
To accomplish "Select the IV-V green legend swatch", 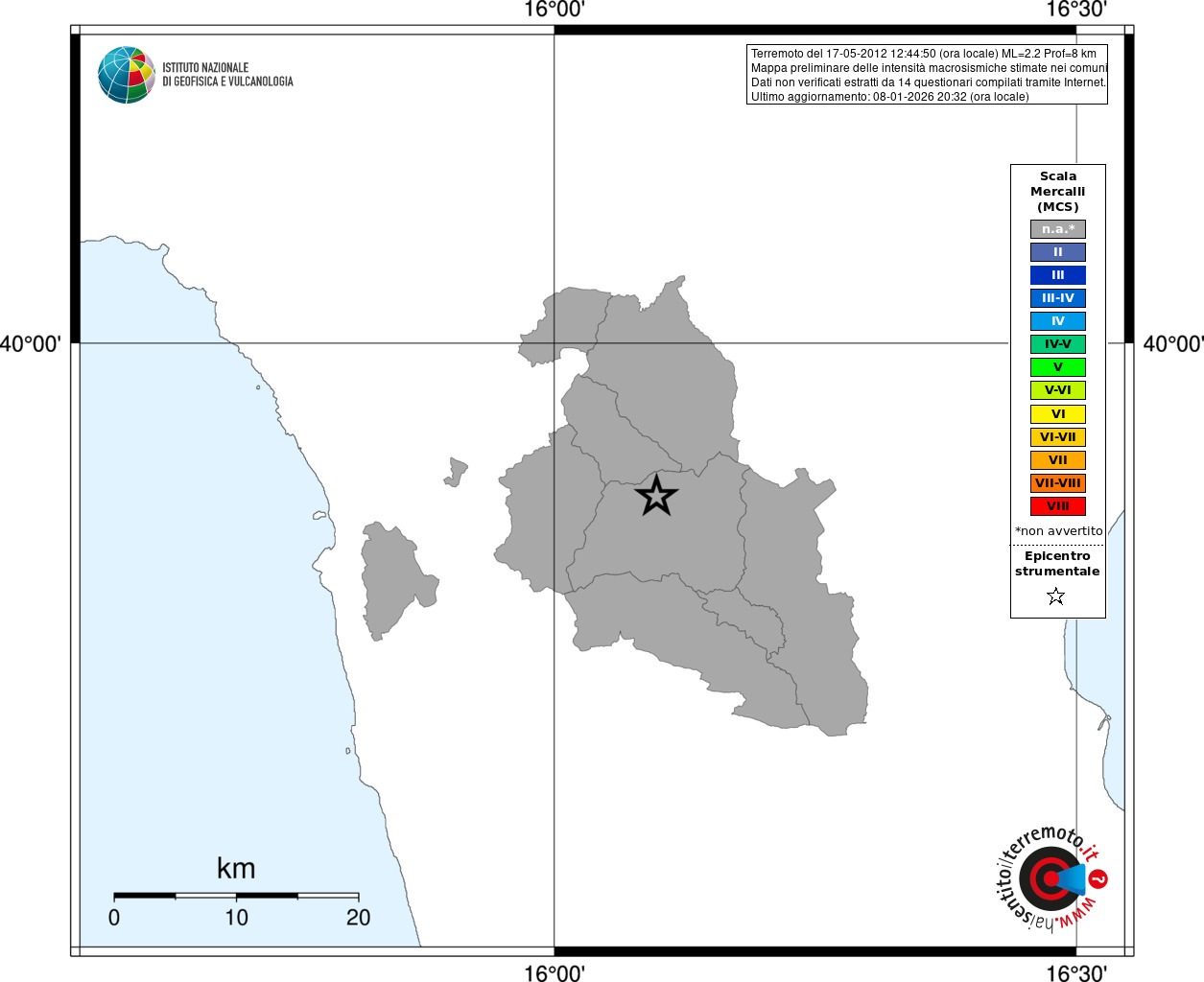I will (1057, 344).
